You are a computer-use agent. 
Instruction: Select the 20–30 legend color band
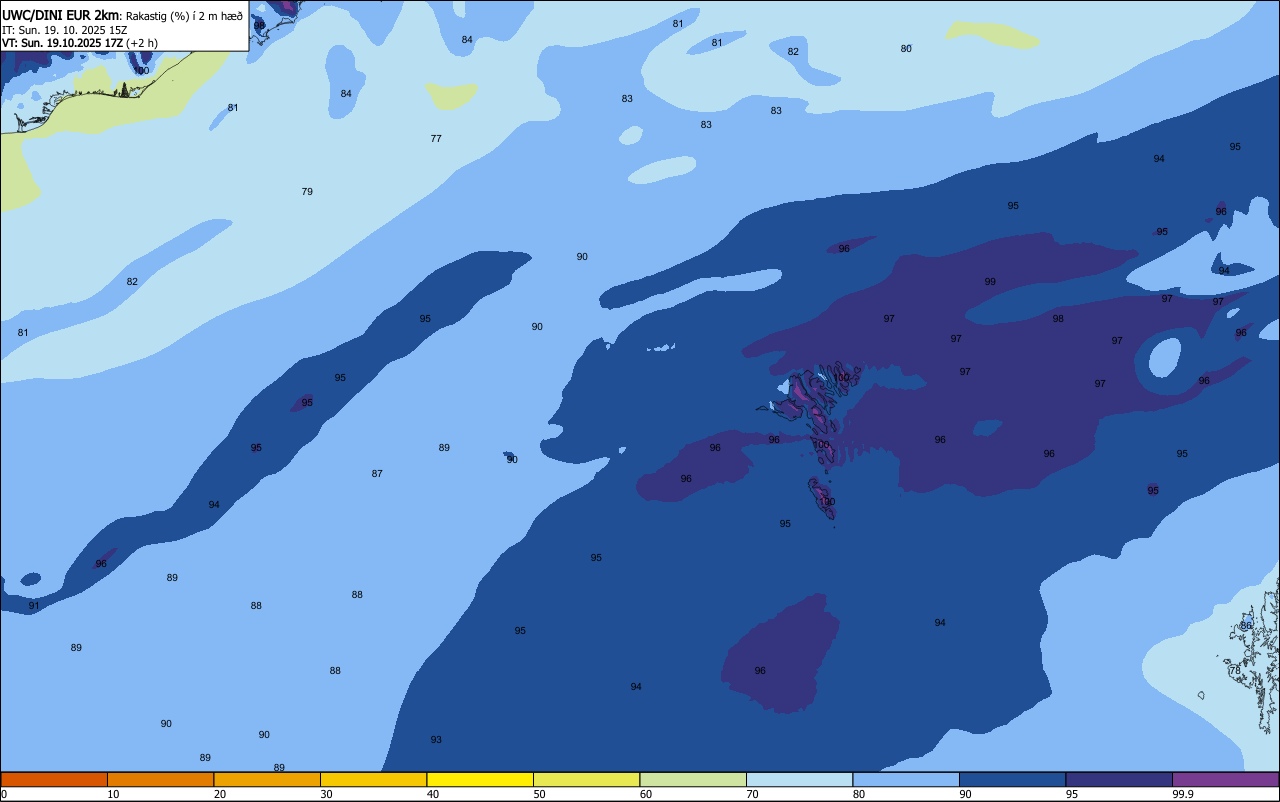267,779
